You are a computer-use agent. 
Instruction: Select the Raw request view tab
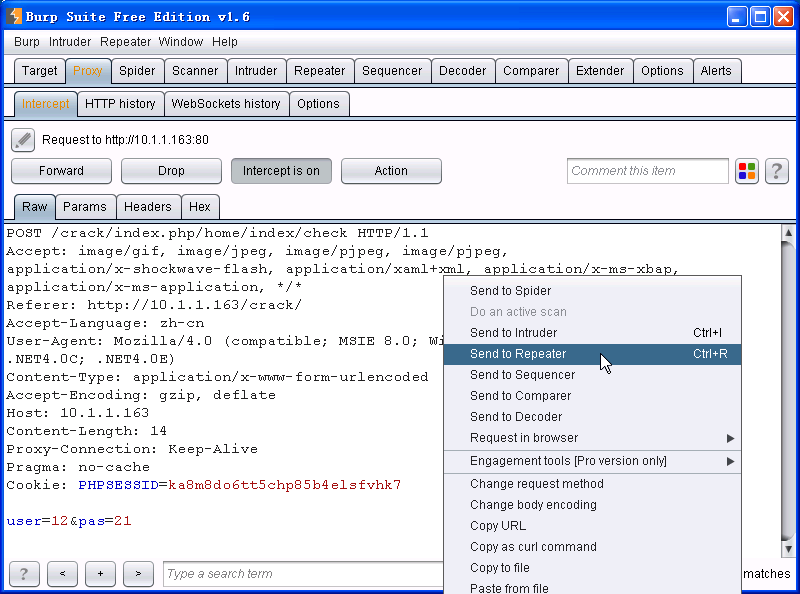35,207
